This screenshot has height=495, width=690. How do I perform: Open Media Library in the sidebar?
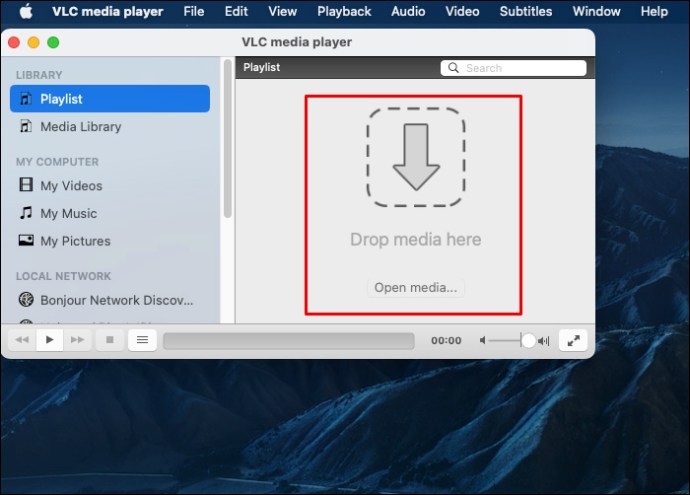[80, 127]
